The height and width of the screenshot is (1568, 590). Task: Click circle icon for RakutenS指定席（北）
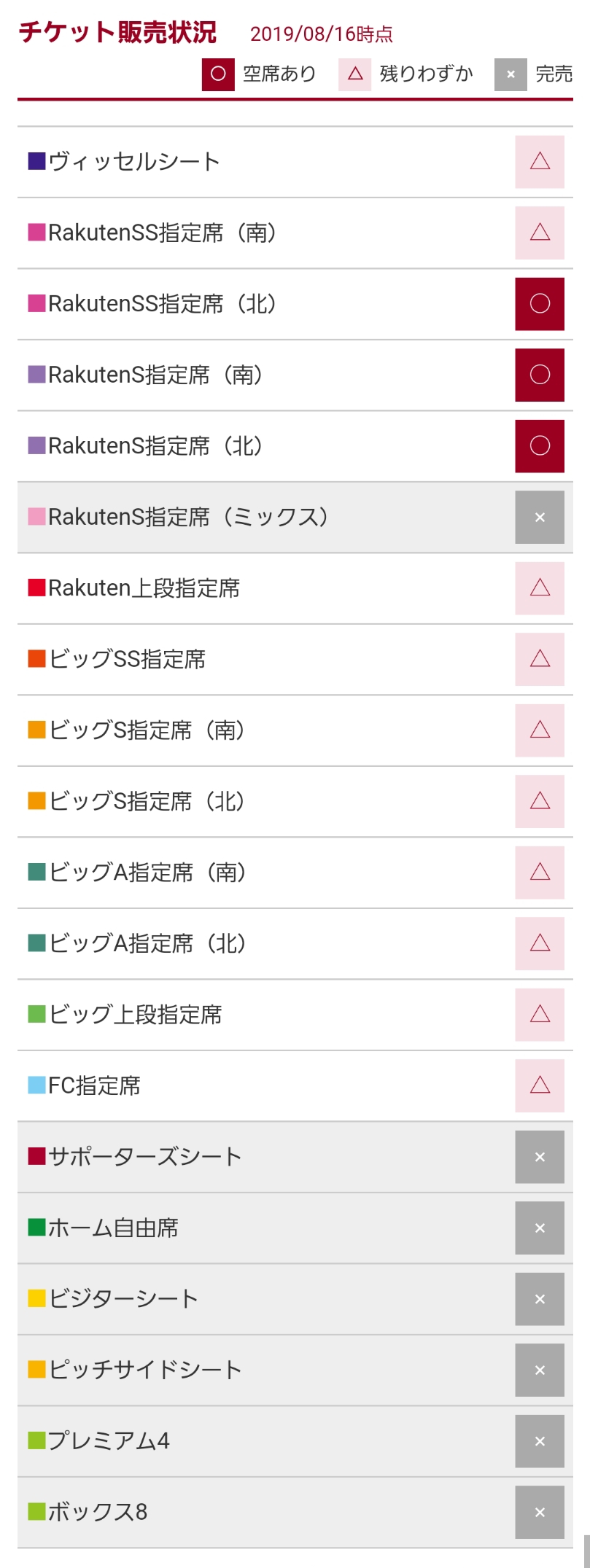(x=540, y=446)
